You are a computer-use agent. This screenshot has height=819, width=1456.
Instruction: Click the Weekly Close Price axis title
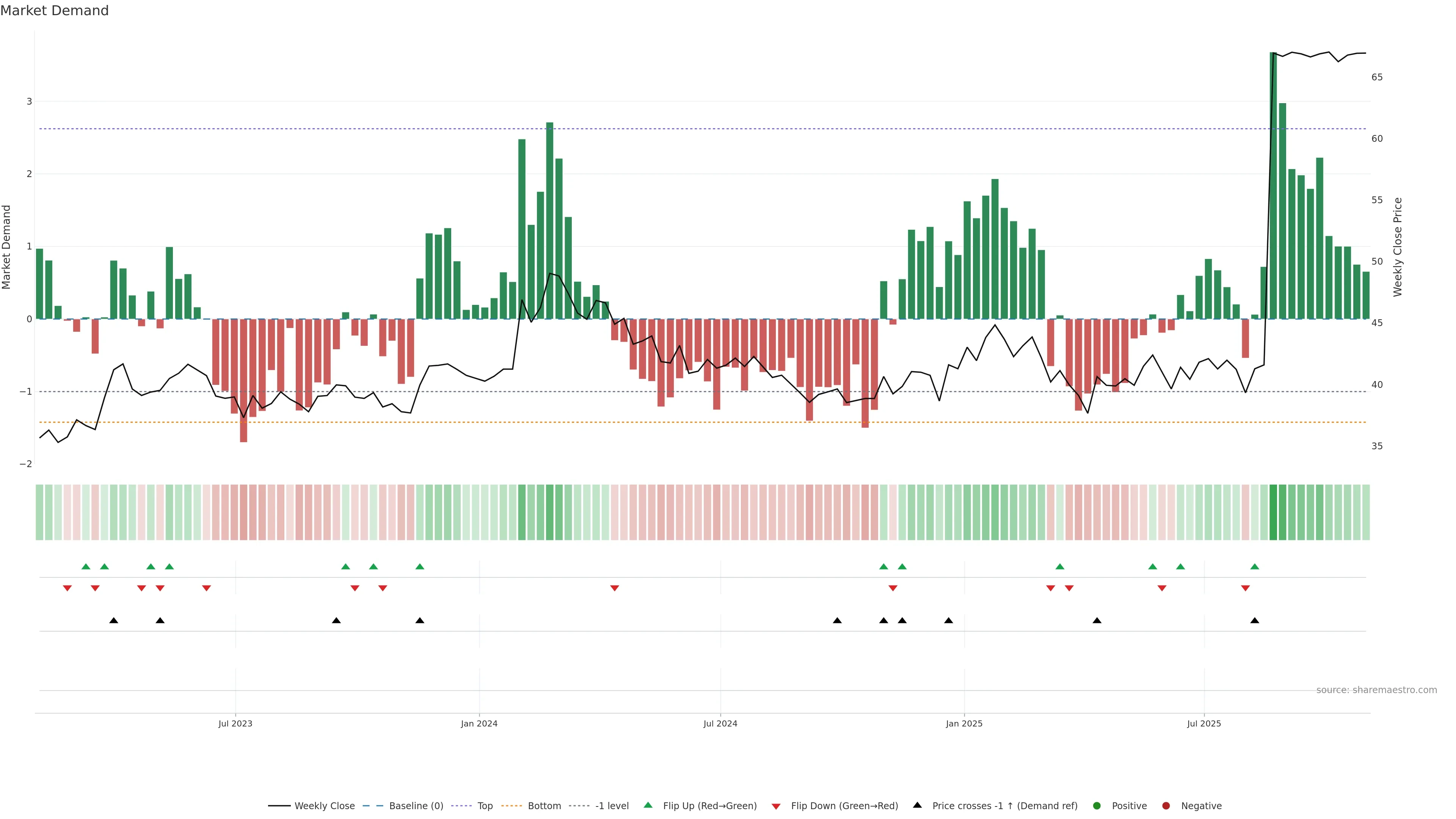(1398, 247)
